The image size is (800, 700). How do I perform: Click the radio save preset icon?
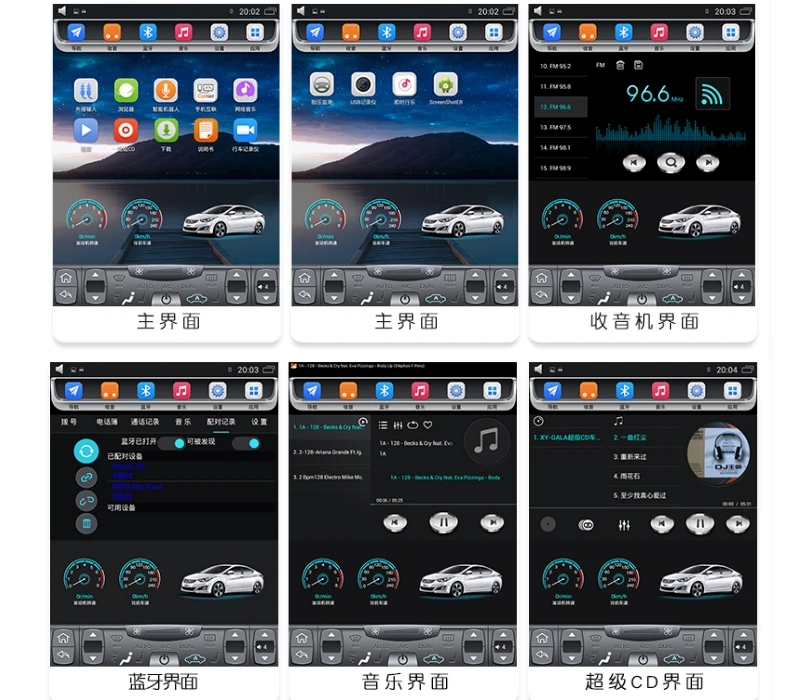(638, 65)
